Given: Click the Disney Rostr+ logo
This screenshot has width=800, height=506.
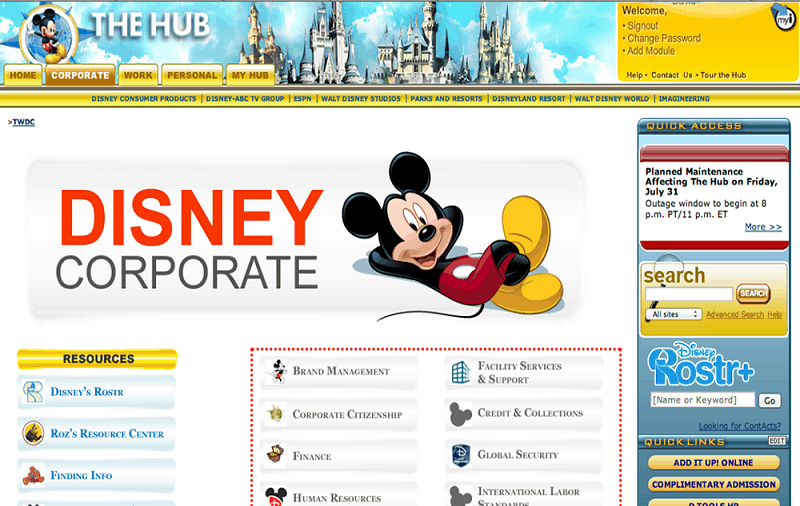Looking at the screenshot, I should coord(701,364).
